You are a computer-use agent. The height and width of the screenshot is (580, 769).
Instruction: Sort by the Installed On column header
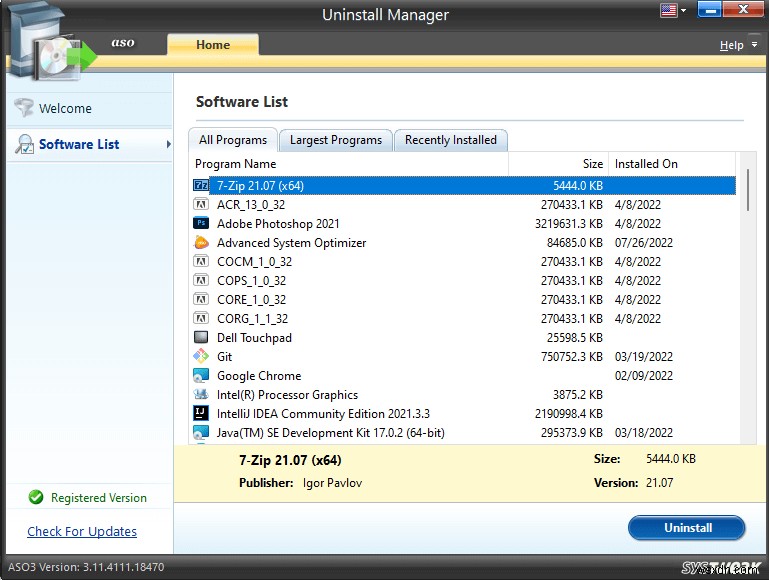(671, 164)
